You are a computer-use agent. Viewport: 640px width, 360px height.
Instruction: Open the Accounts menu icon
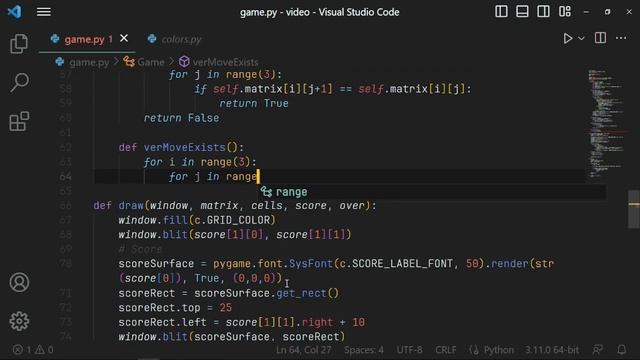click(x=19, y=282)
